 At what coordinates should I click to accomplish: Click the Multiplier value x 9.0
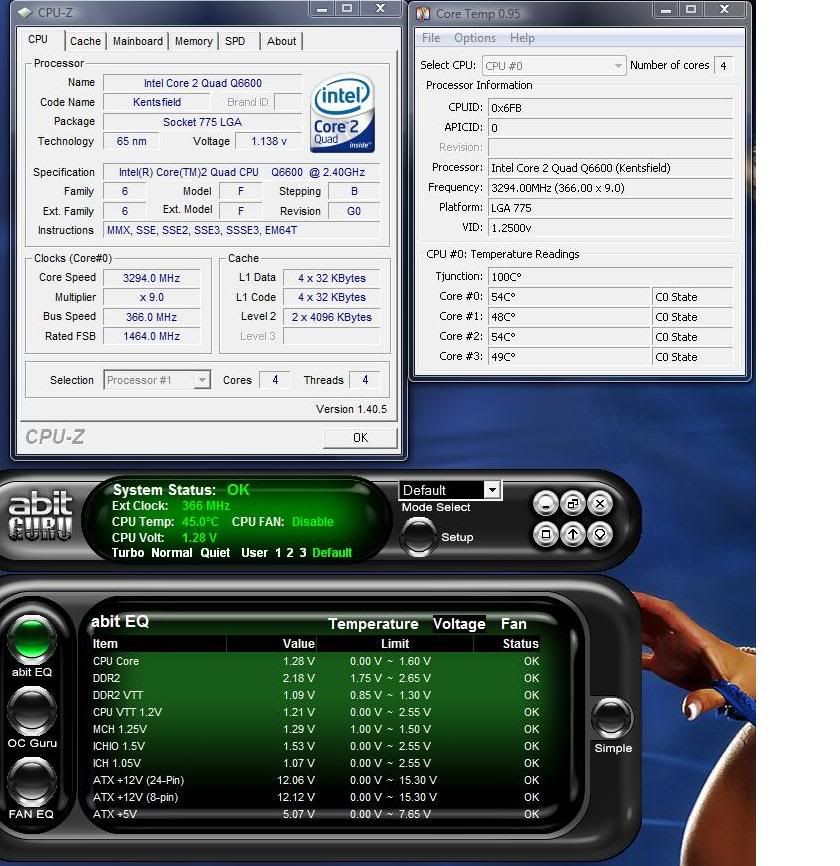pos(151,297)
